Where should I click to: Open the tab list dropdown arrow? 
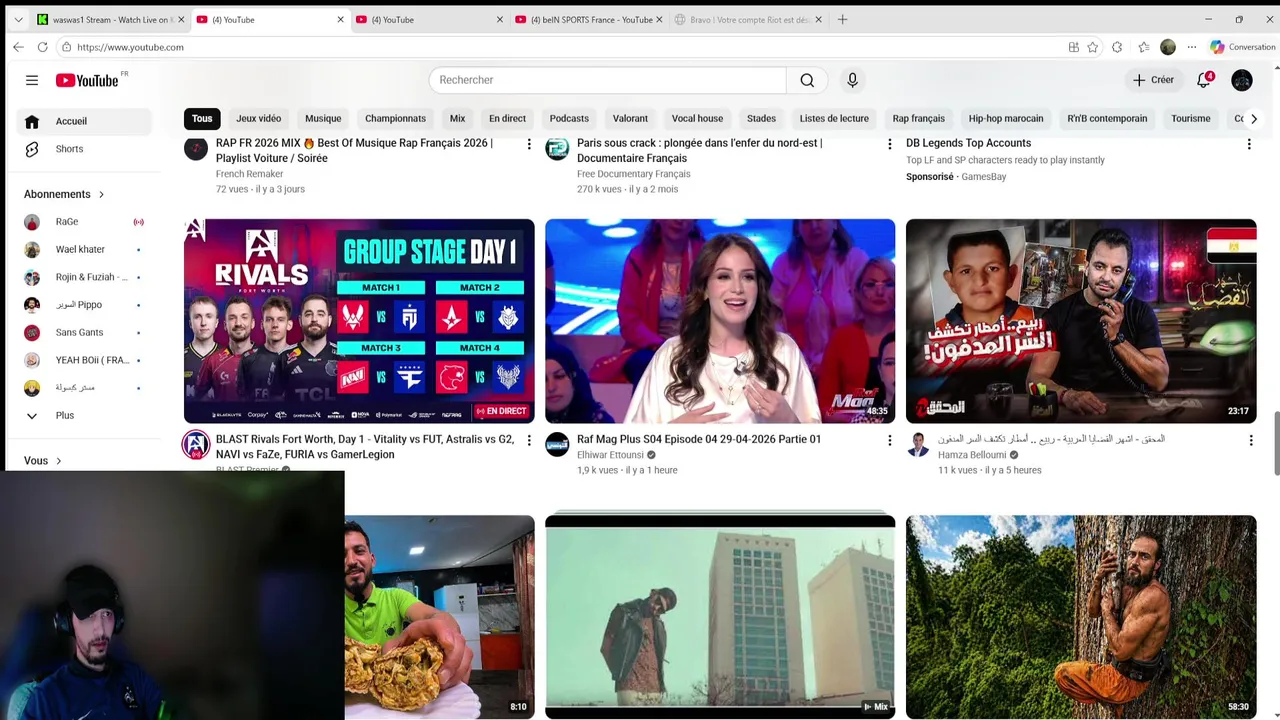(18, 19)
